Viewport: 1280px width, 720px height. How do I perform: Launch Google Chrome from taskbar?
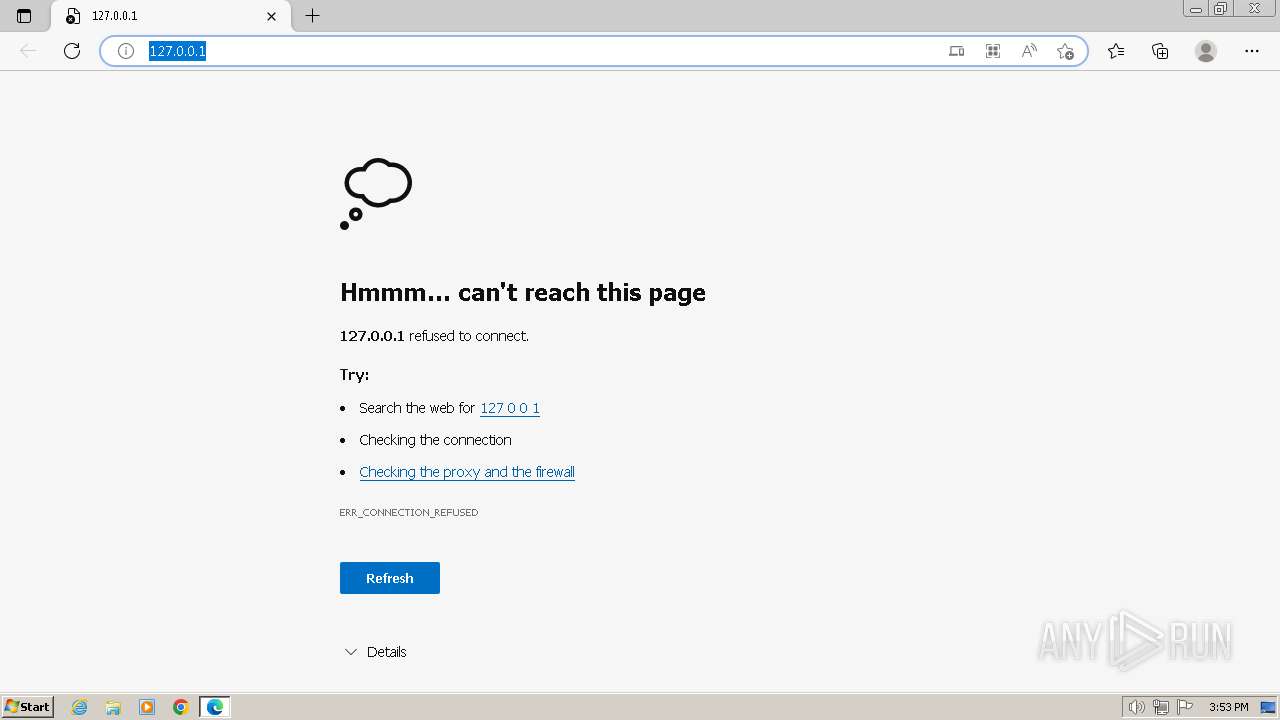pos(181,707)
